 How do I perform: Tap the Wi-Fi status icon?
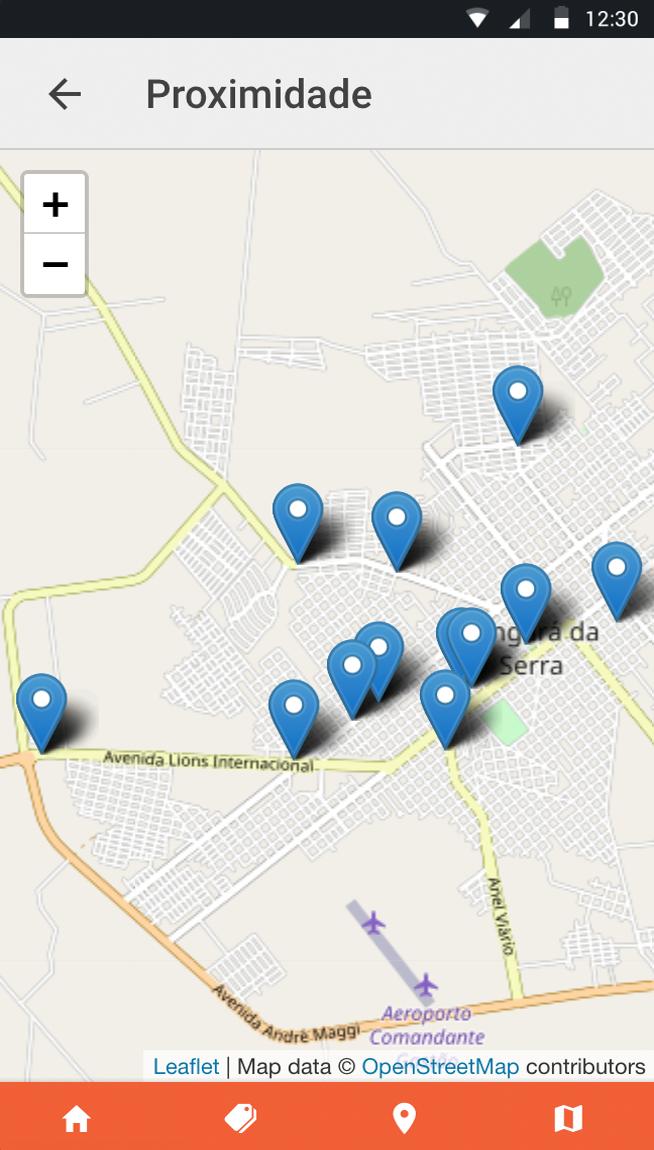coord(477,18)
